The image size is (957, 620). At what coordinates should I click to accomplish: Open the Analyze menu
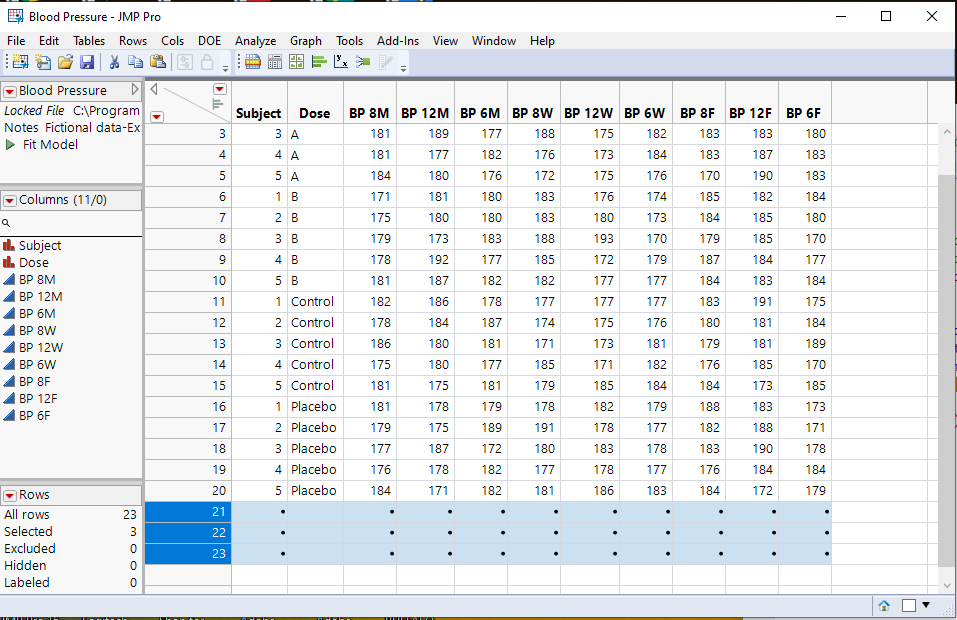255,41
